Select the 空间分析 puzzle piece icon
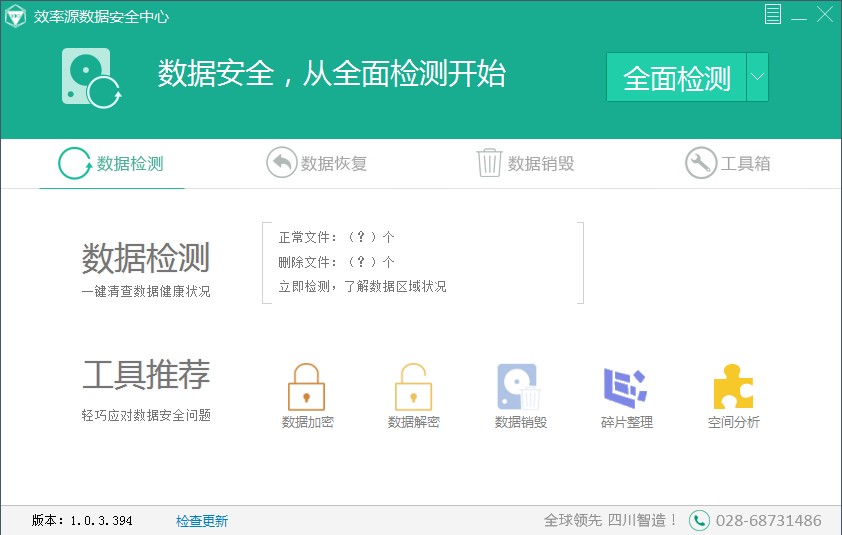The height and width of the screenshot is (535, 842). coord(733,387)
